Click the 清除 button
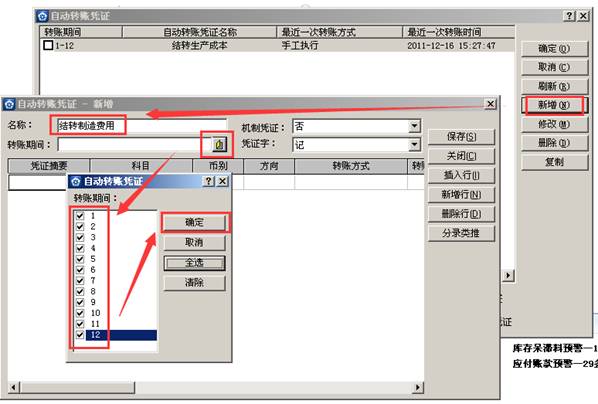 [195, 283]
